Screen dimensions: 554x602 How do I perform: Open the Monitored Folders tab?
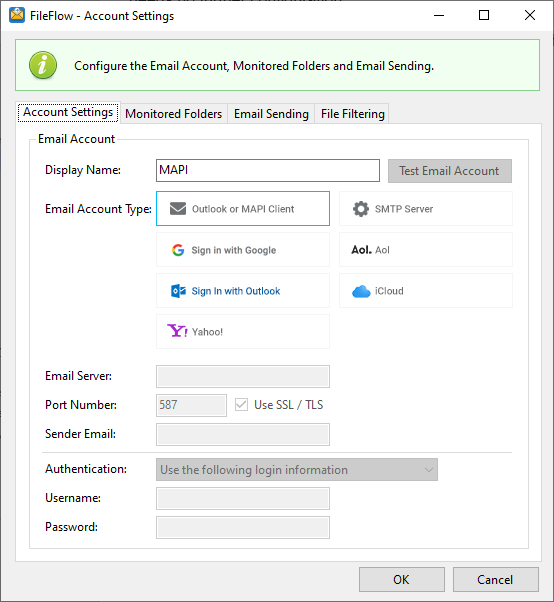click(x=174, y=114)
